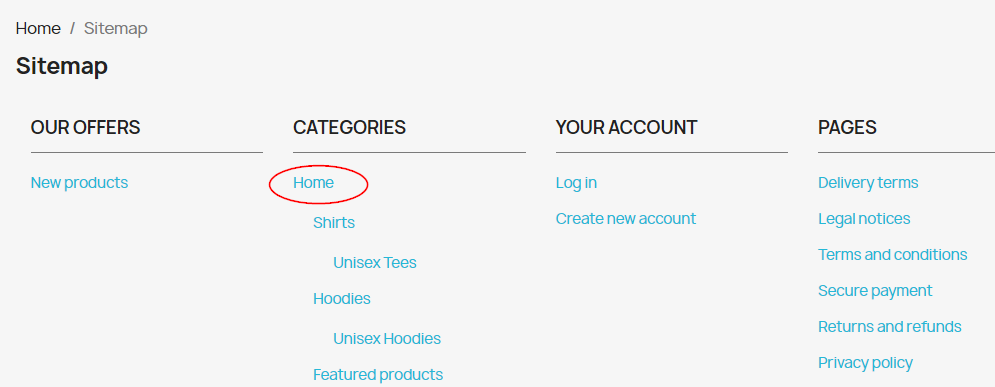The width and height of the screenshot is (995, 387).
Task: Click the Categories column heading
Action: click(x=350, y=128)
